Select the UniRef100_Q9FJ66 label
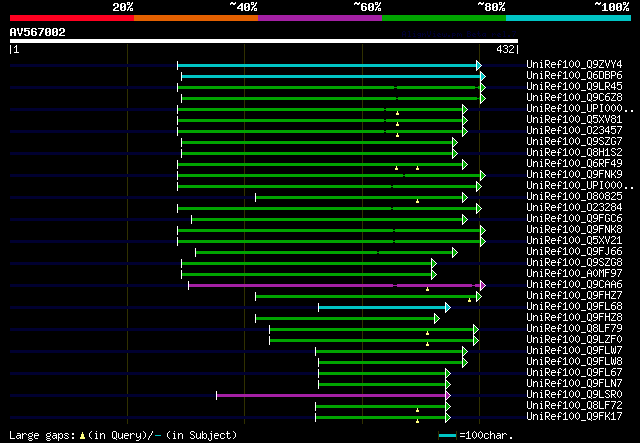This screenshot has height=443, width=640. [574, 252]
